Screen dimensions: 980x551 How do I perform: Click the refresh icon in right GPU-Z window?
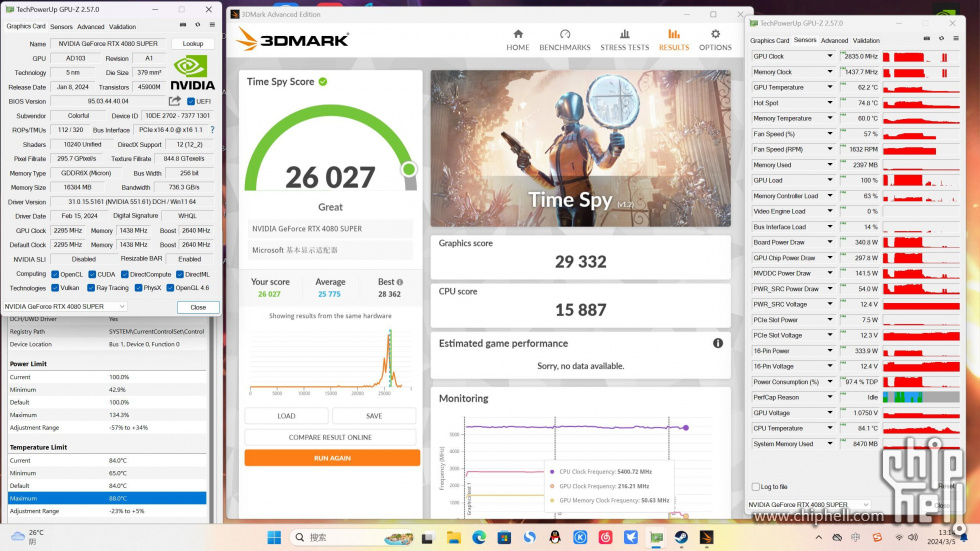[x=941, y=39]
